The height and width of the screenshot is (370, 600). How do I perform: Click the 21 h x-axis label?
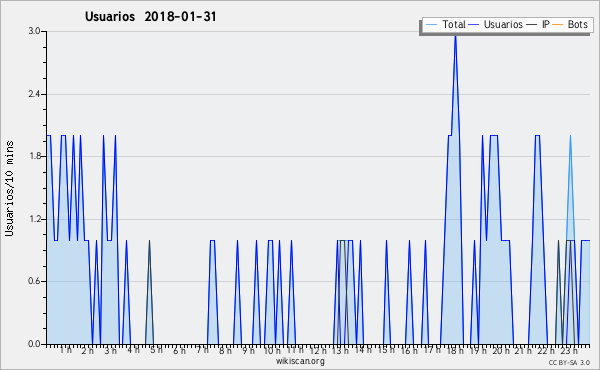[523, 350]
